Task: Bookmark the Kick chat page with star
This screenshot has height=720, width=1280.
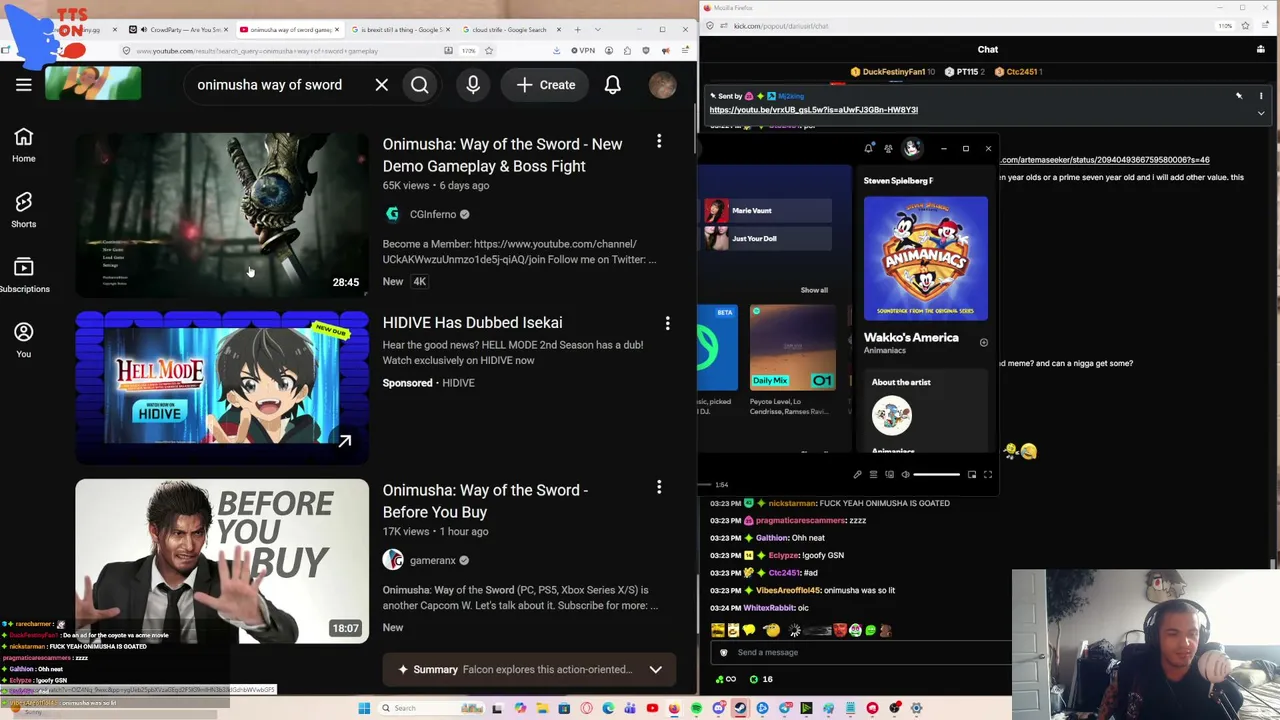Action: tap(1245, 26)
